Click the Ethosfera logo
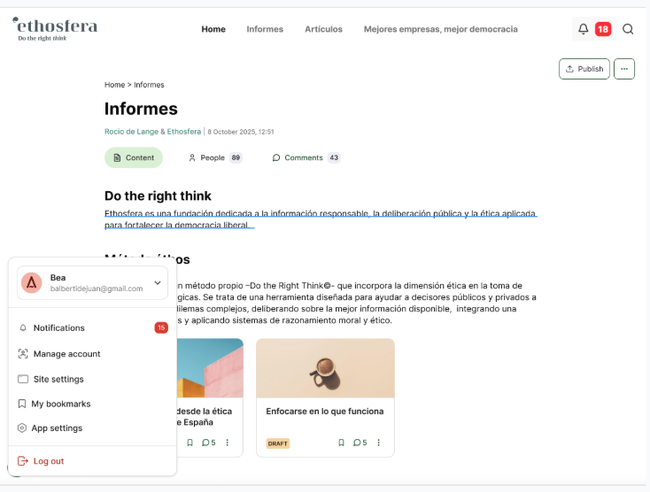 (x=55, y=28)
